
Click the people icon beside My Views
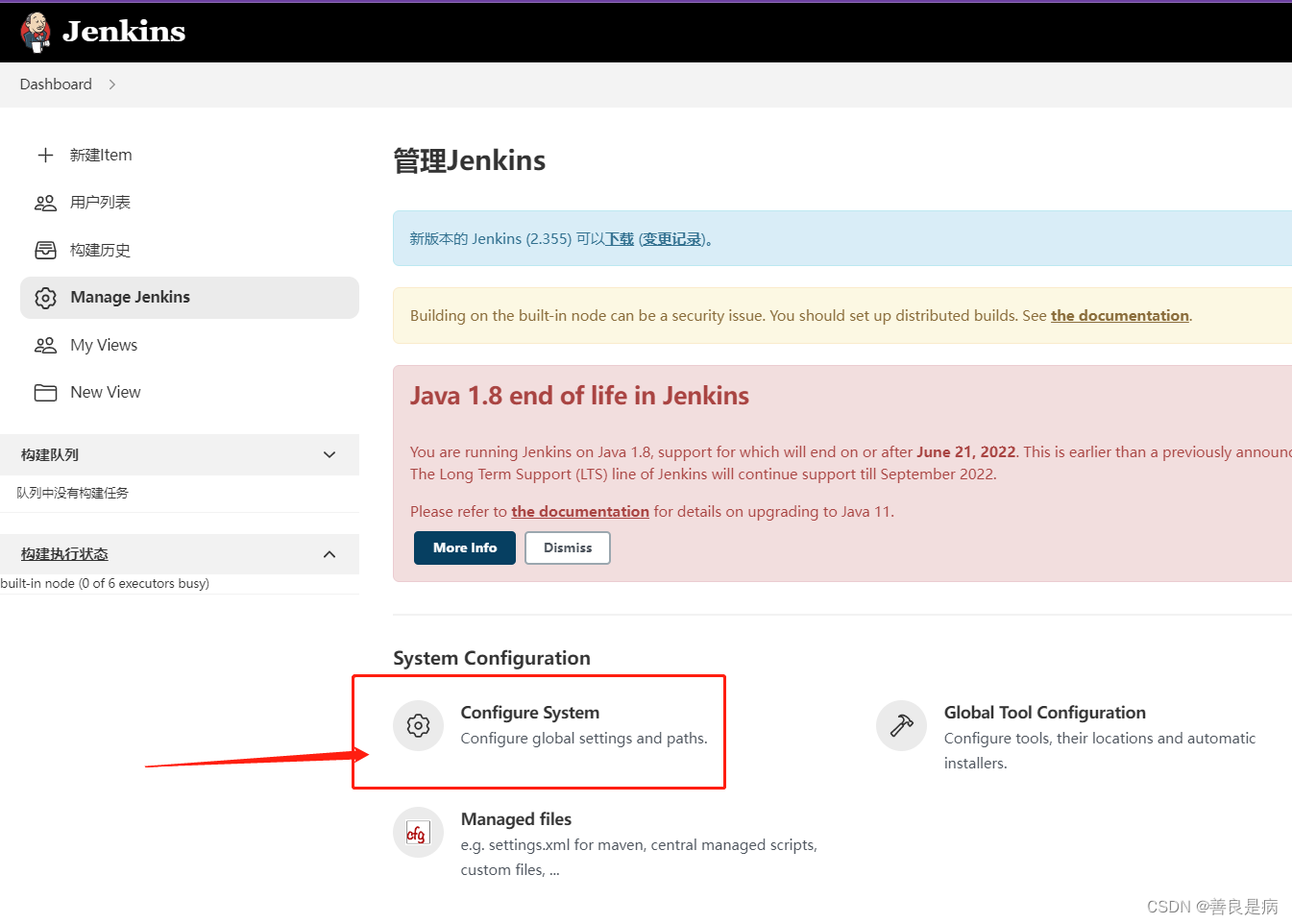pyautogui.click(x=45, y=345)
